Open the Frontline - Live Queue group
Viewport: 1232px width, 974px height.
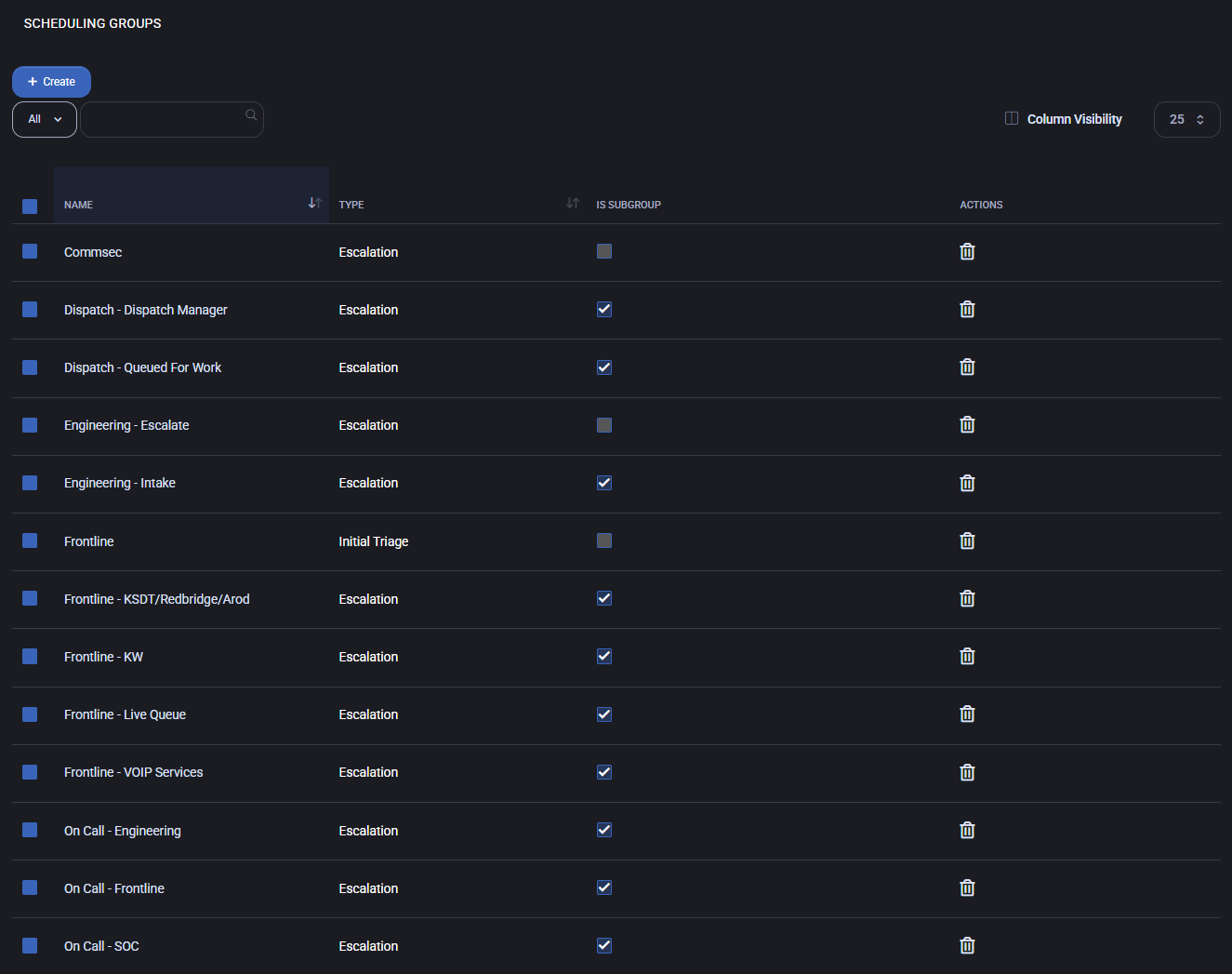125,714
